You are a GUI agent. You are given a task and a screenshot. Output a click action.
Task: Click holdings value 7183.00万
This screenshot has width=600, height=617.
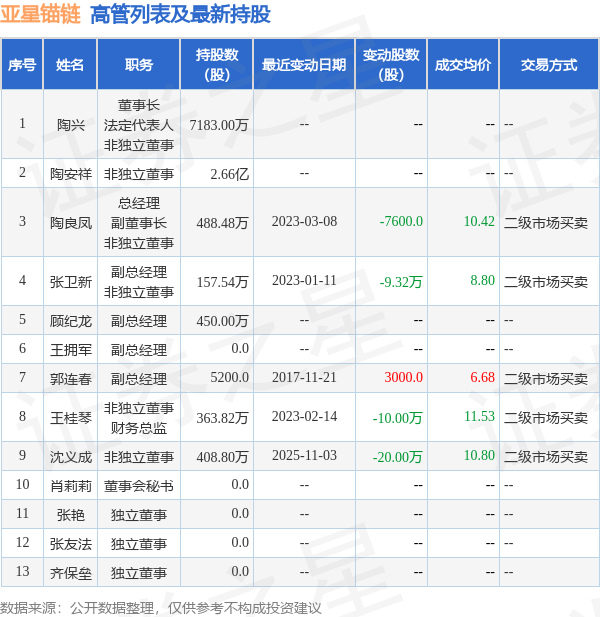219,125
